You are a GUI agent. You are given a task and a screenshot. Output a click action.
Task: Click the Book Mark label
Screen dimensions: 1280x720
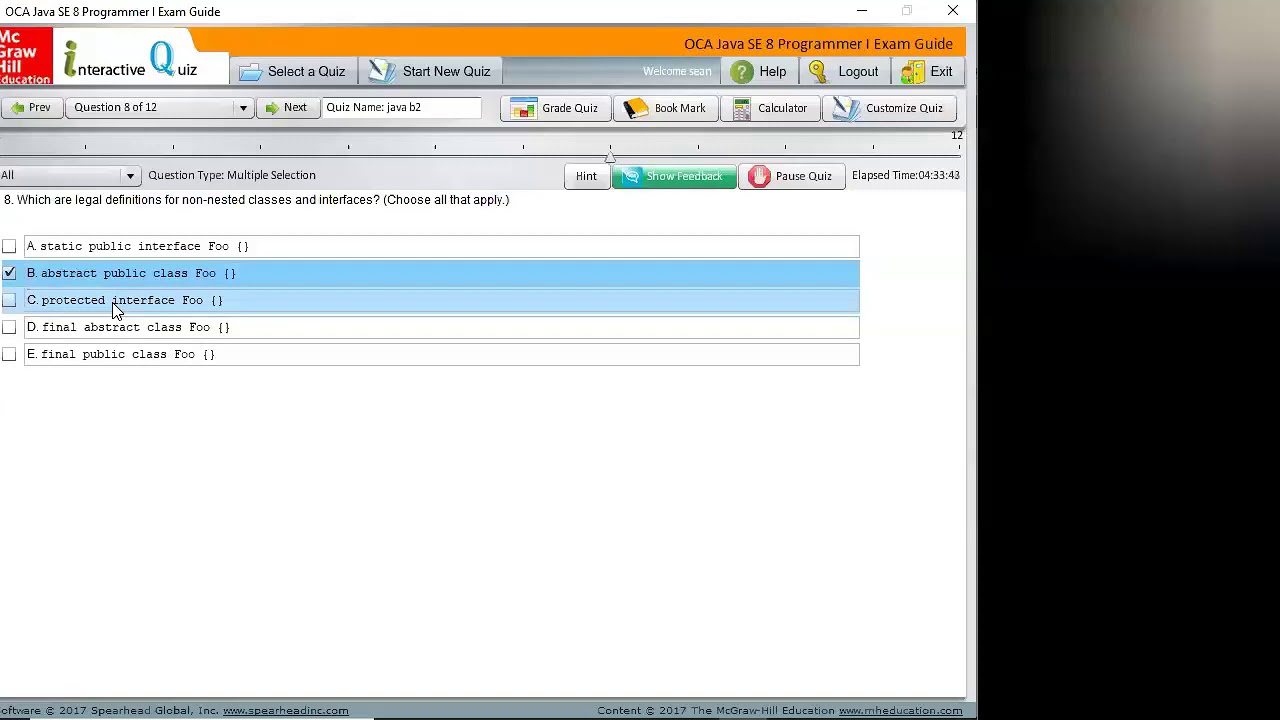[680, 108]
